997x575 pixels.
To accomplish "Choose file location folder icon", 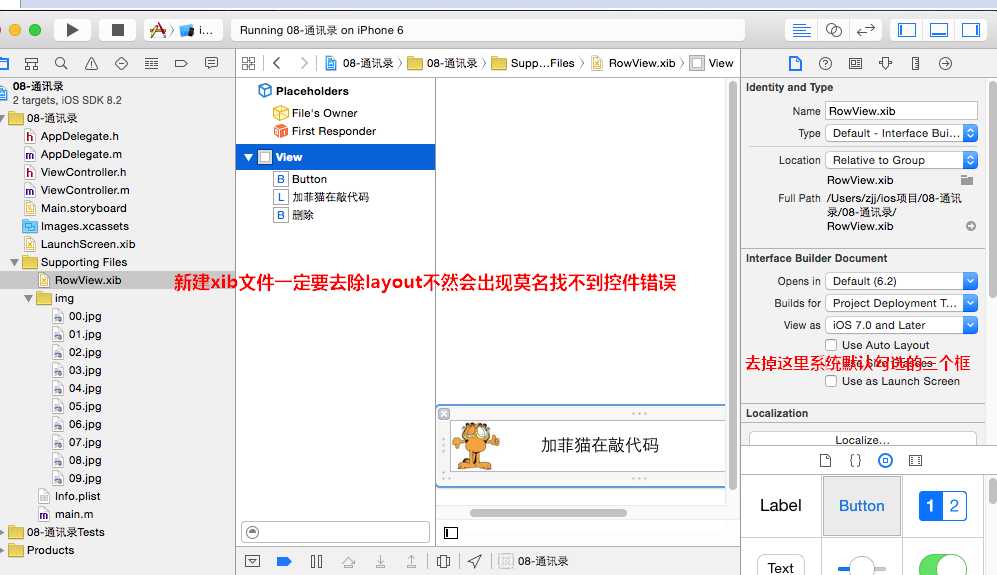I will tap(967, 180).
